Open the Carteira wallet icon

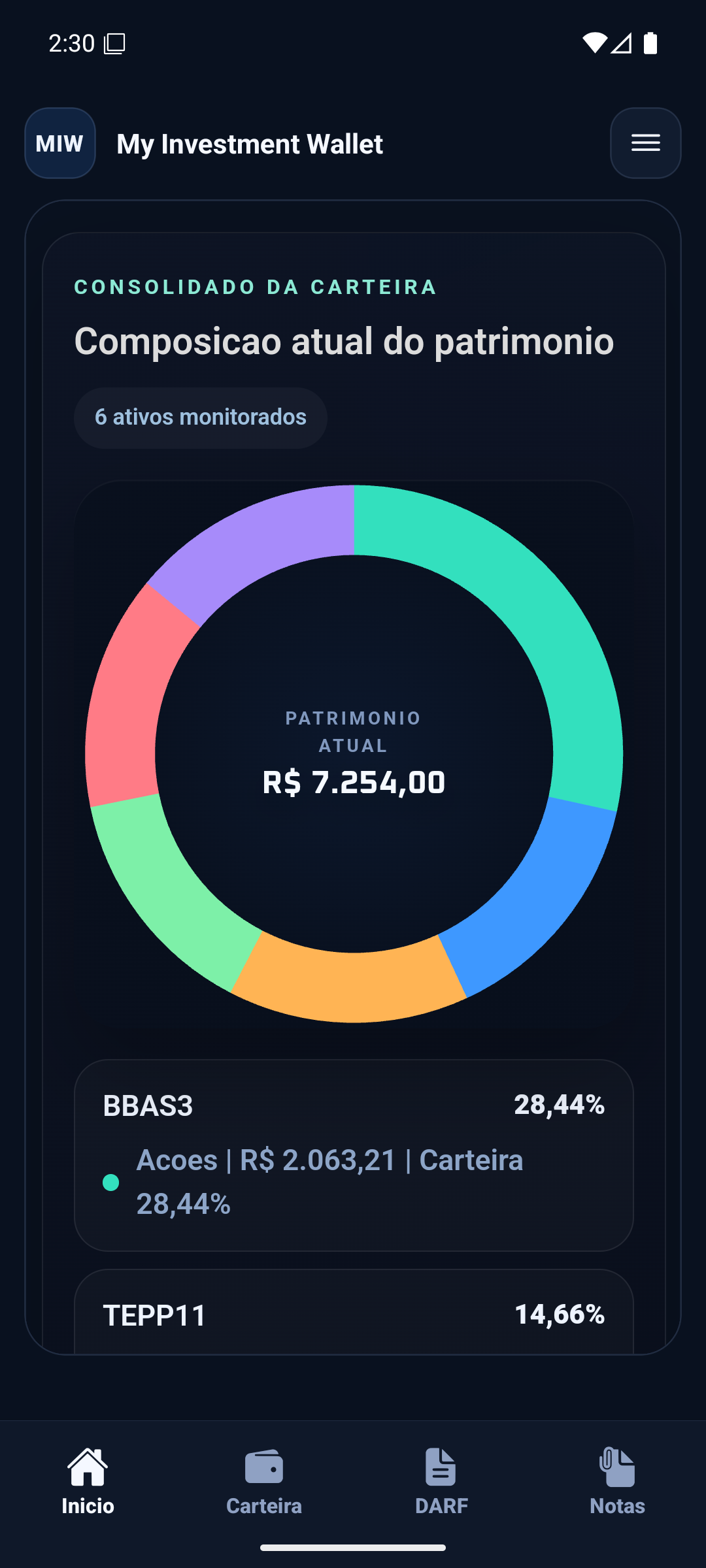pyautogui.click(x=264, y=1466)
